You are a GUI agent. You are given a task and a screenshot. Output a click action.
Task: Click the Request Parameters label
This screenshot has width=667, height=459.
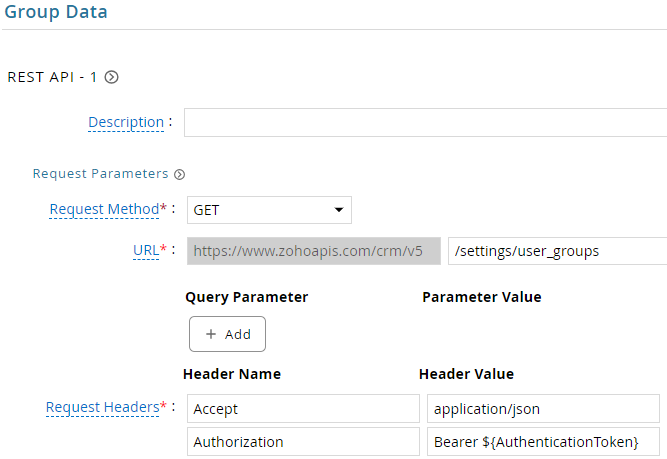point(100,174)
